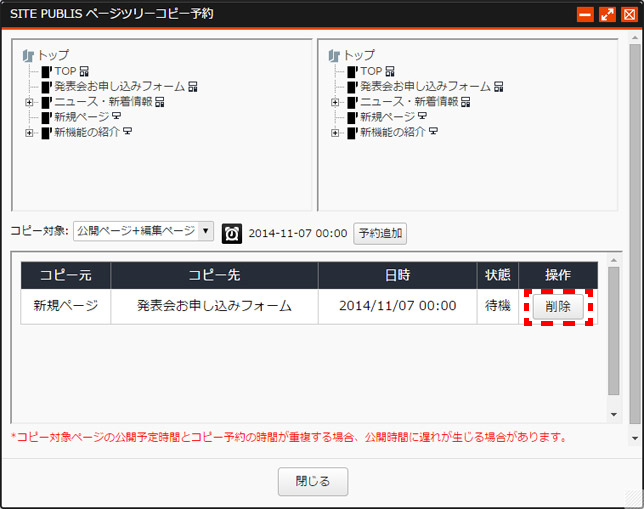Image resolution: width=644 pixels, height=509 pixels.
Task: Click the 待機 status cell
Action: coord(498,306)
